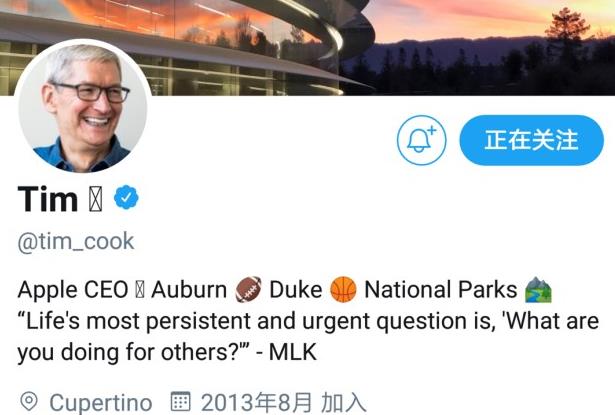The width and height of the screenshot is (615, 415).
Task: Click the location pin icon
Action: click(29, 402)
